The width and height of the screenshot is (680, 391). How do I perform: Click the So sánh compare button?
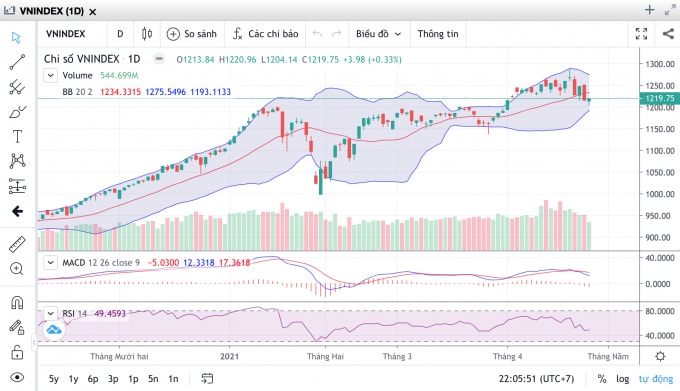(192, 34)
